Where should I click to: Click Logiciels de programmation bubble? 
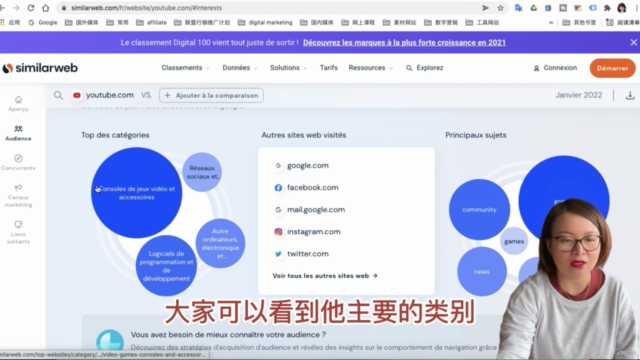(x=166, y=266)
